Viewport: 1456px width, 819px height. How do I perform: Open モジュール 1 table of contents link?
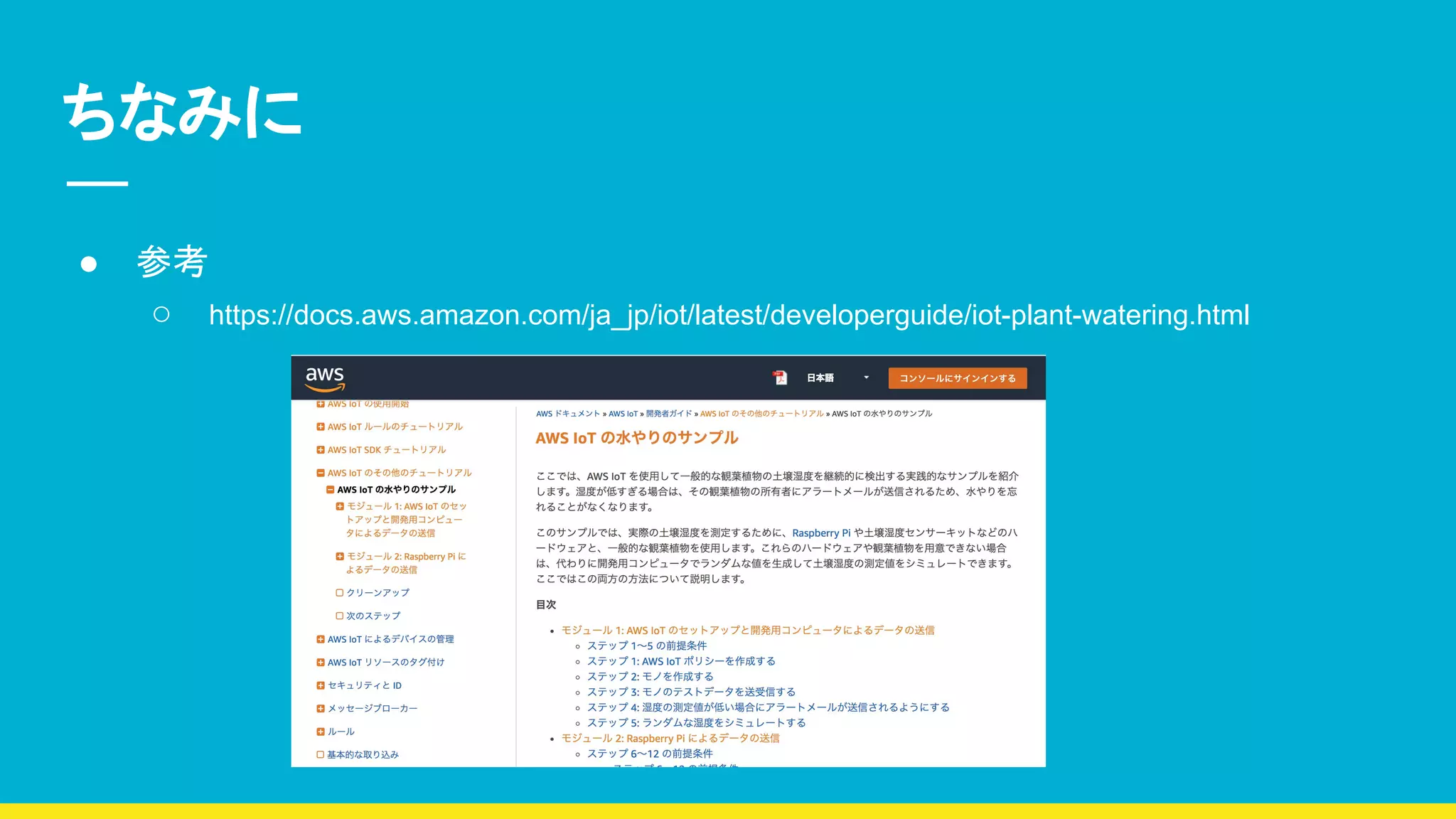point(748,631)
